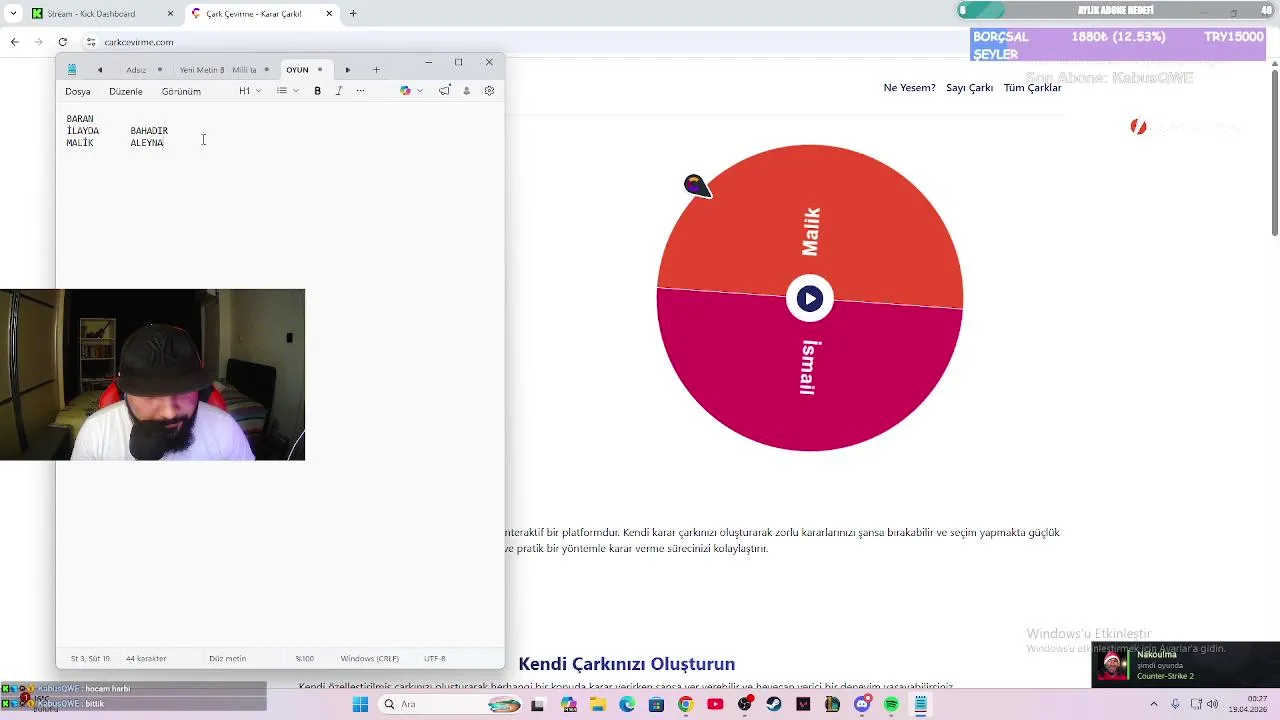Switch to the Yeni Metin B Notepad tab
The image size is (1280, 720).
[202, 70]
